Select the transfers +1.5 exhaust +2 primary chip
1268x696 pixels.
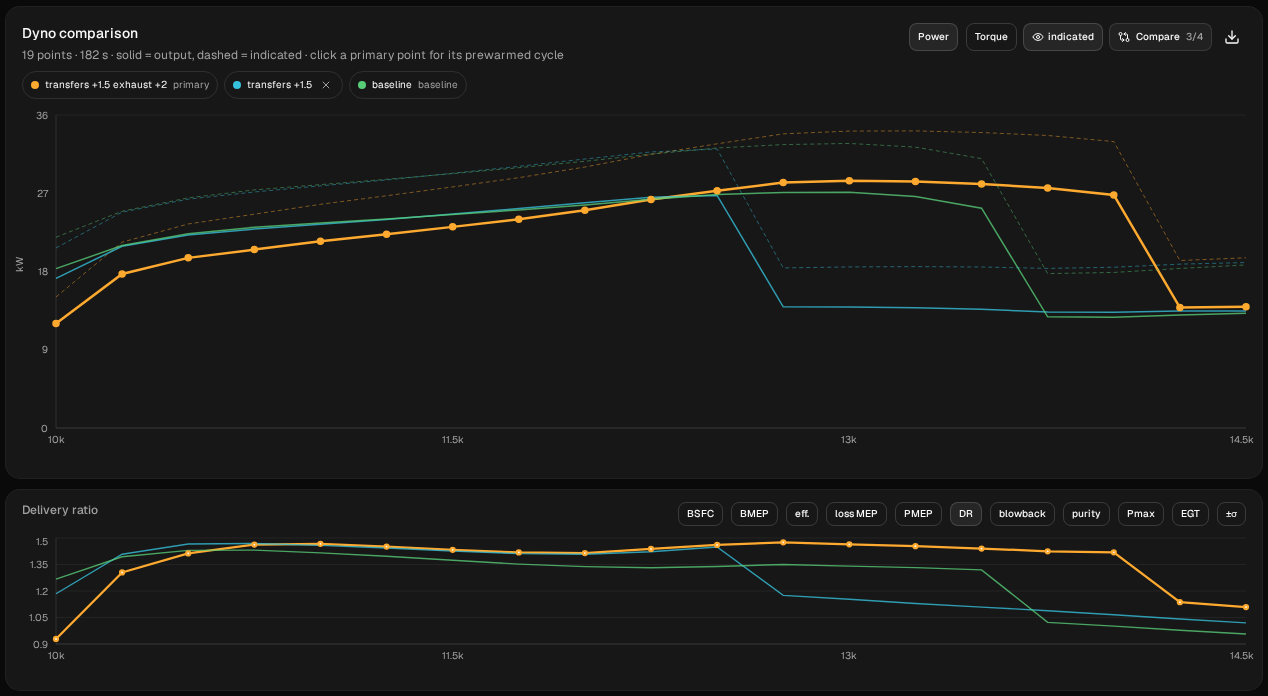120,85
